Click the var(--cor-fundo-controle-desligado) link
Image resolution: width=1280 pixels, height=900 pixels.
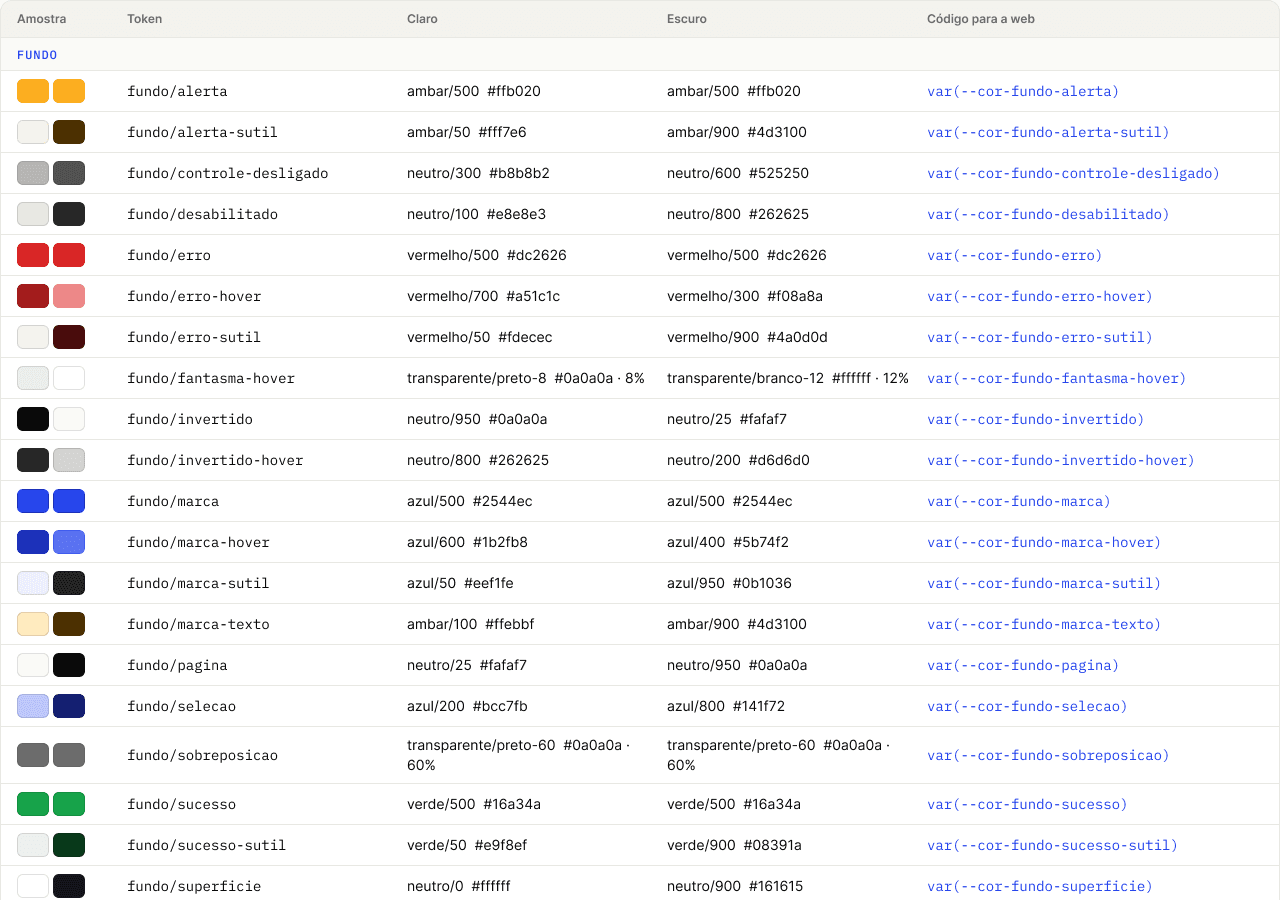pos(1073,173)
